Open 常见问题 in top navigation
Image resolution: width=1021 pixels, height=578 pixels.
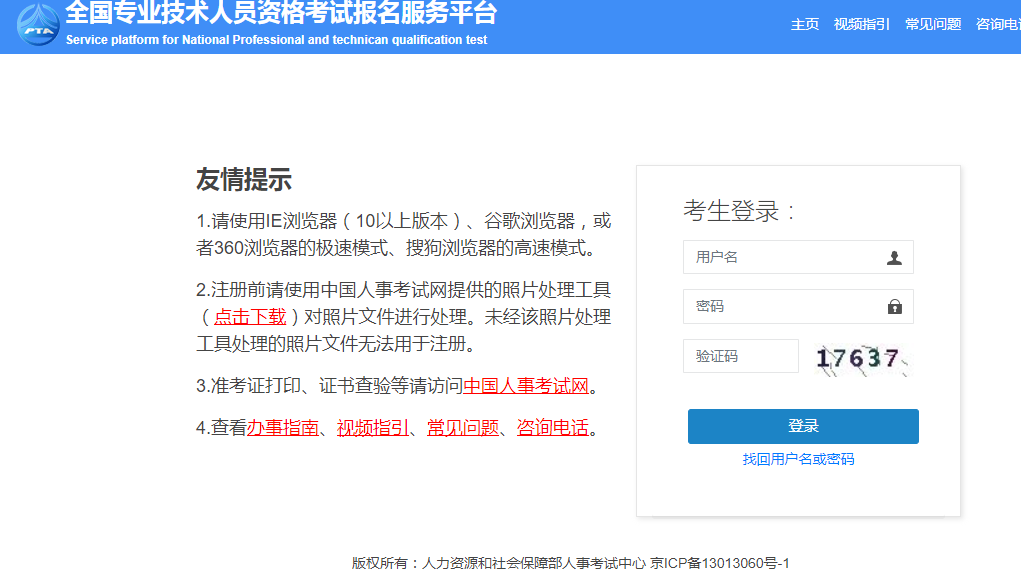point(933,25)
